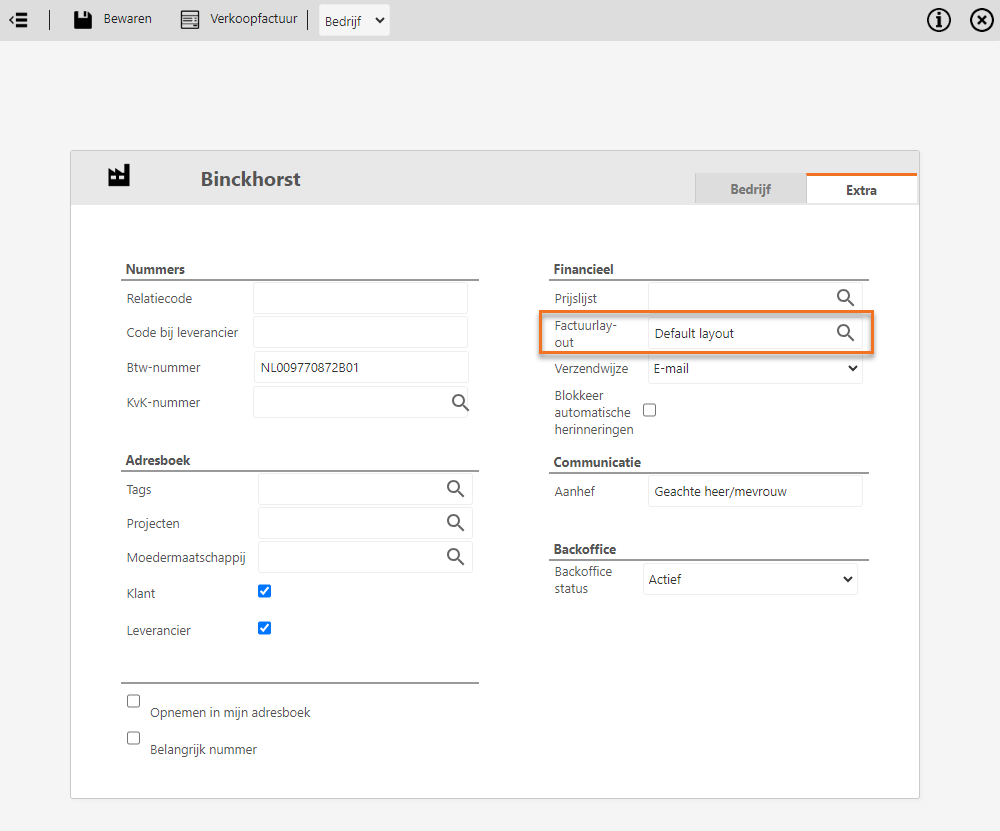Click the Btw-nummer input field
Viewport: 1000px width, 831px height.
pyautogui.click(x=360, y=367)
